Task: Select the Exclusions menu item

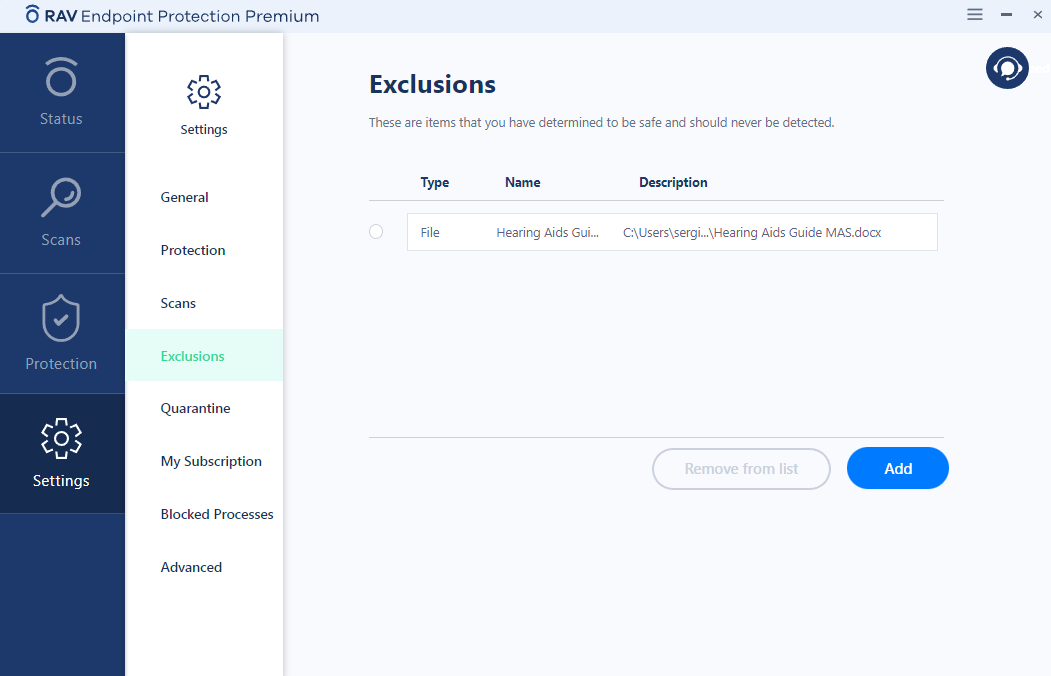Action: (193, 356)
